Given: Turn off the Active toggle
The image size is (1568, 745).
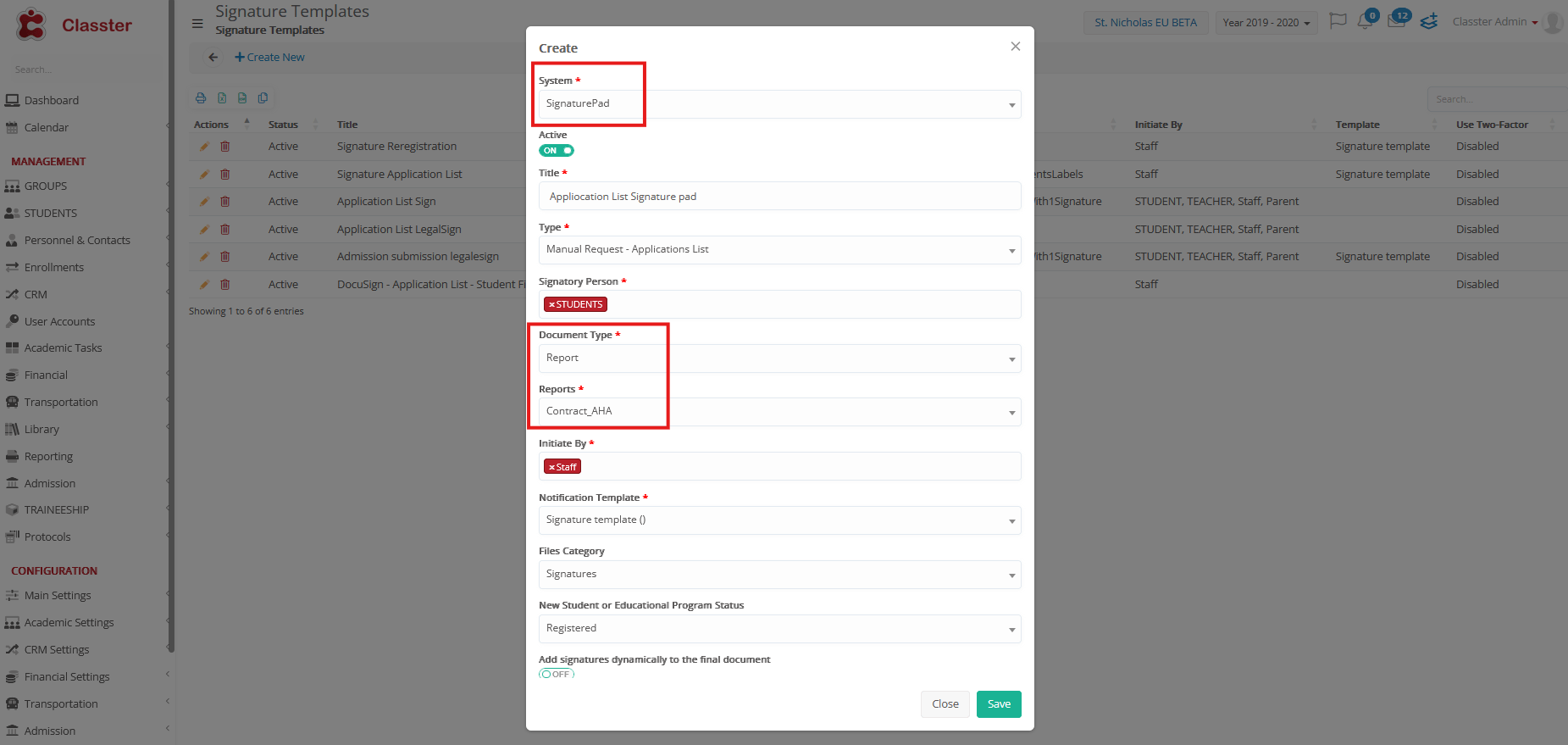Looking at the screenshot, I should pos(557,151).
